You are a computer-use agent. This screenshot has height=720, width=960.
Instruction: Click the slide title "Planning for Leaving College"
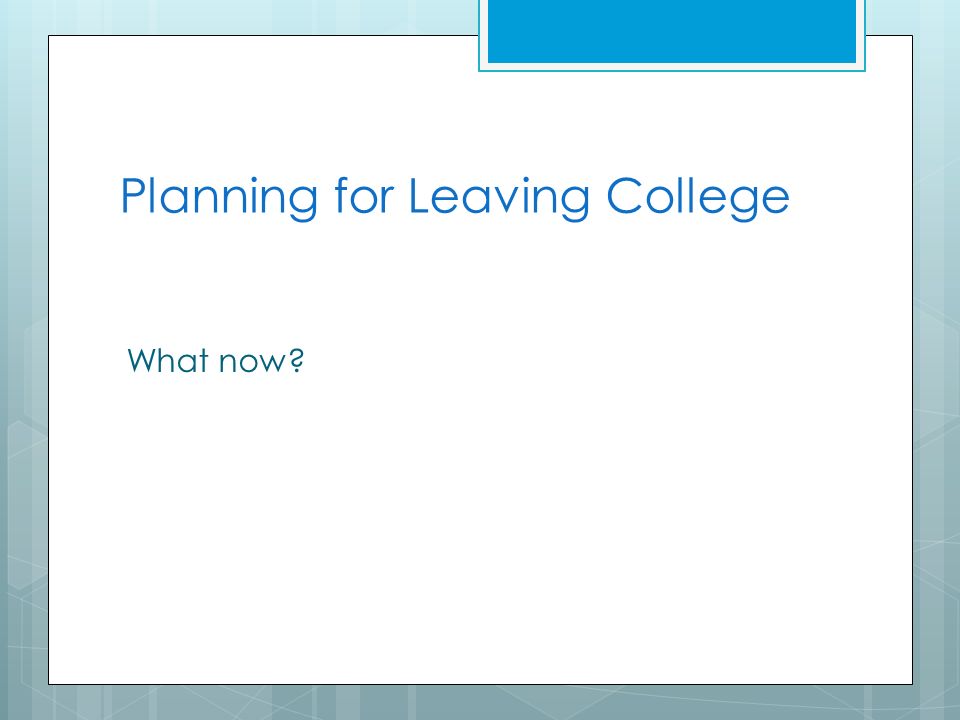click(455, 197)
